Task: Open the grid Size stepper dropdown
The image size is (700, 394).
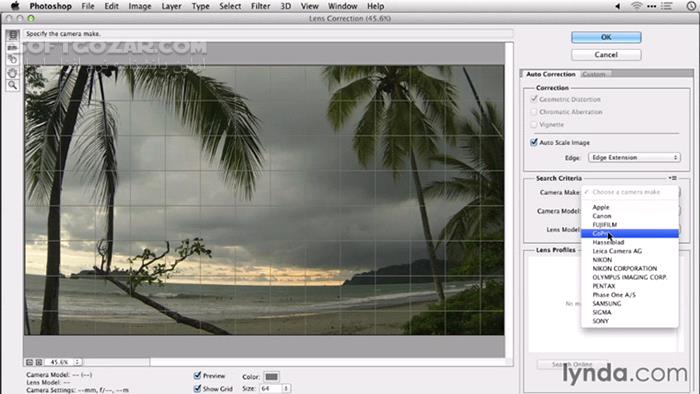Action: [286, 389]
